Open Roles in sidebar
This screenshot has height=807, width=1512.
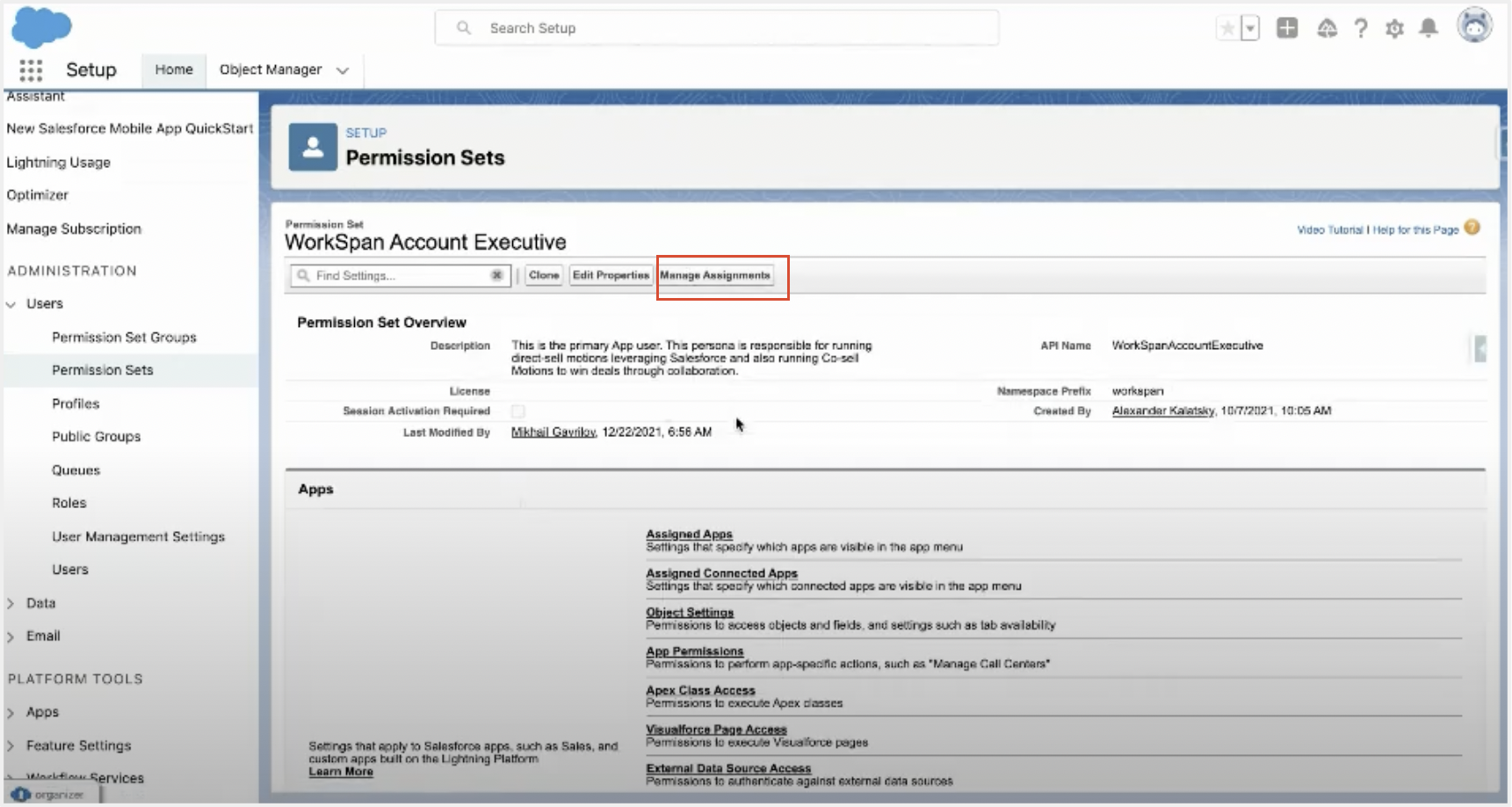69,503
